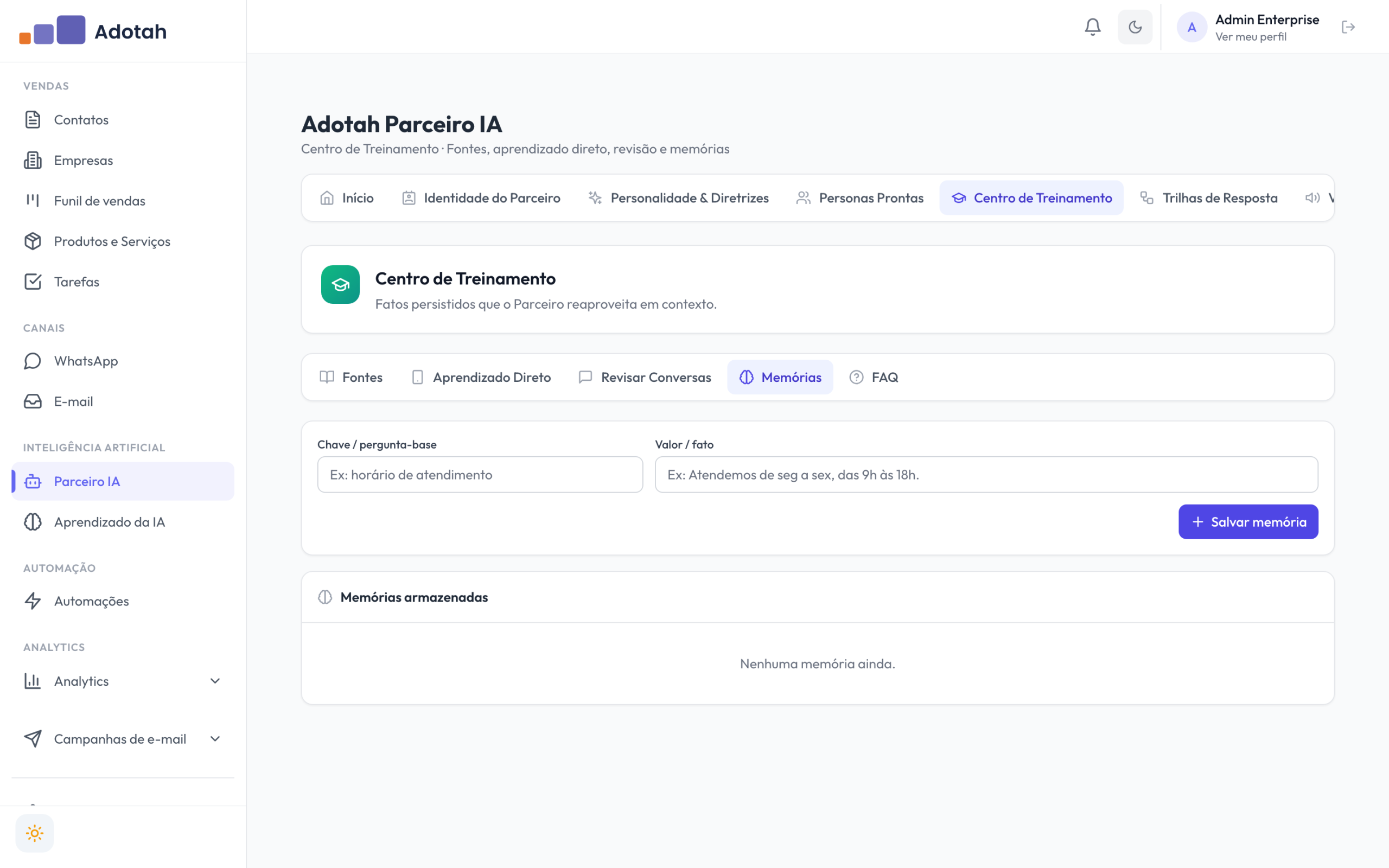The width and height of the screenshot is (1389, 868).
Task: Click the Personas Prontas people icon
Action: click(804, 197)
